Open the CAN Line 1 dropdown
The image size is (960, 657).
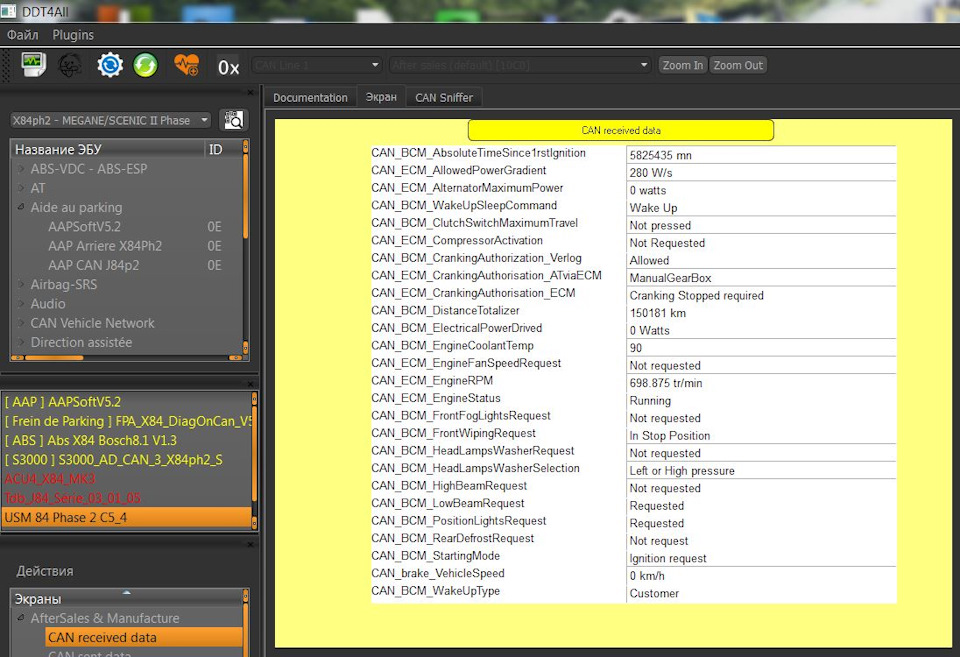(317, 65)
